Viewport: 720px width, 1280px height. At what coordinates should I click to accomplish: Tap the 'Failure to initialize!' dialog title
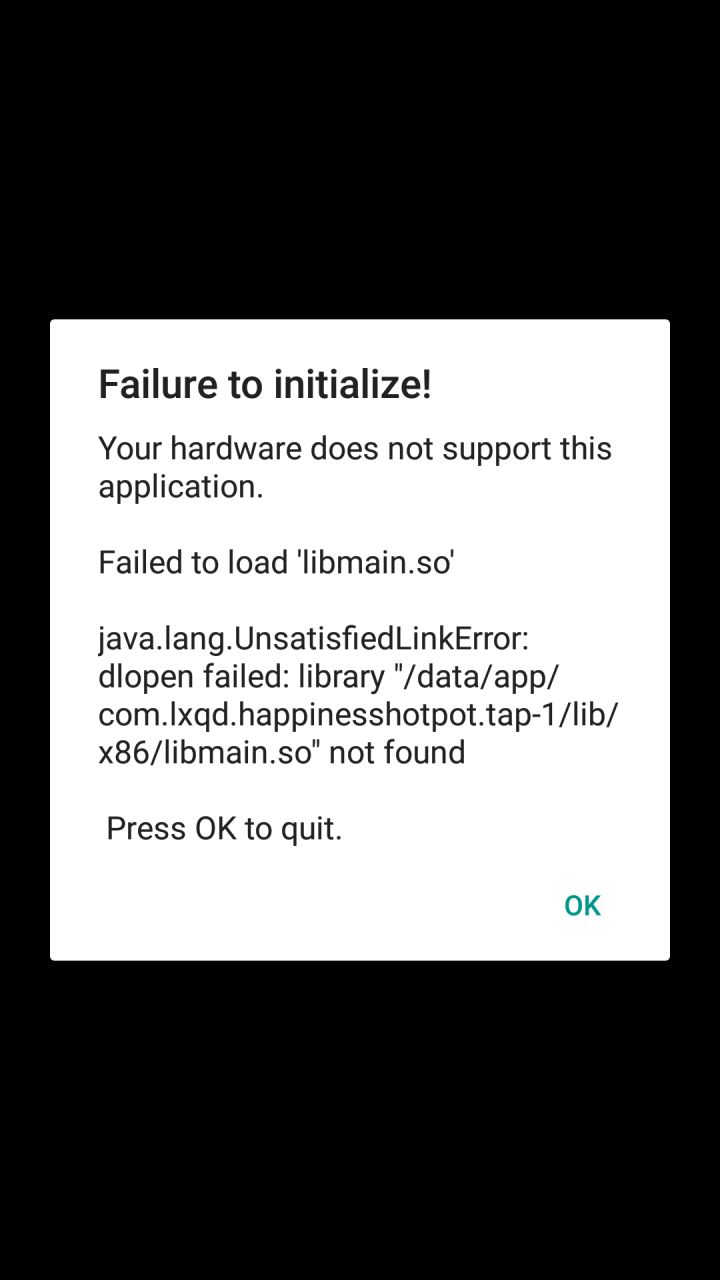pyautogui.click(x=265, y=385)
